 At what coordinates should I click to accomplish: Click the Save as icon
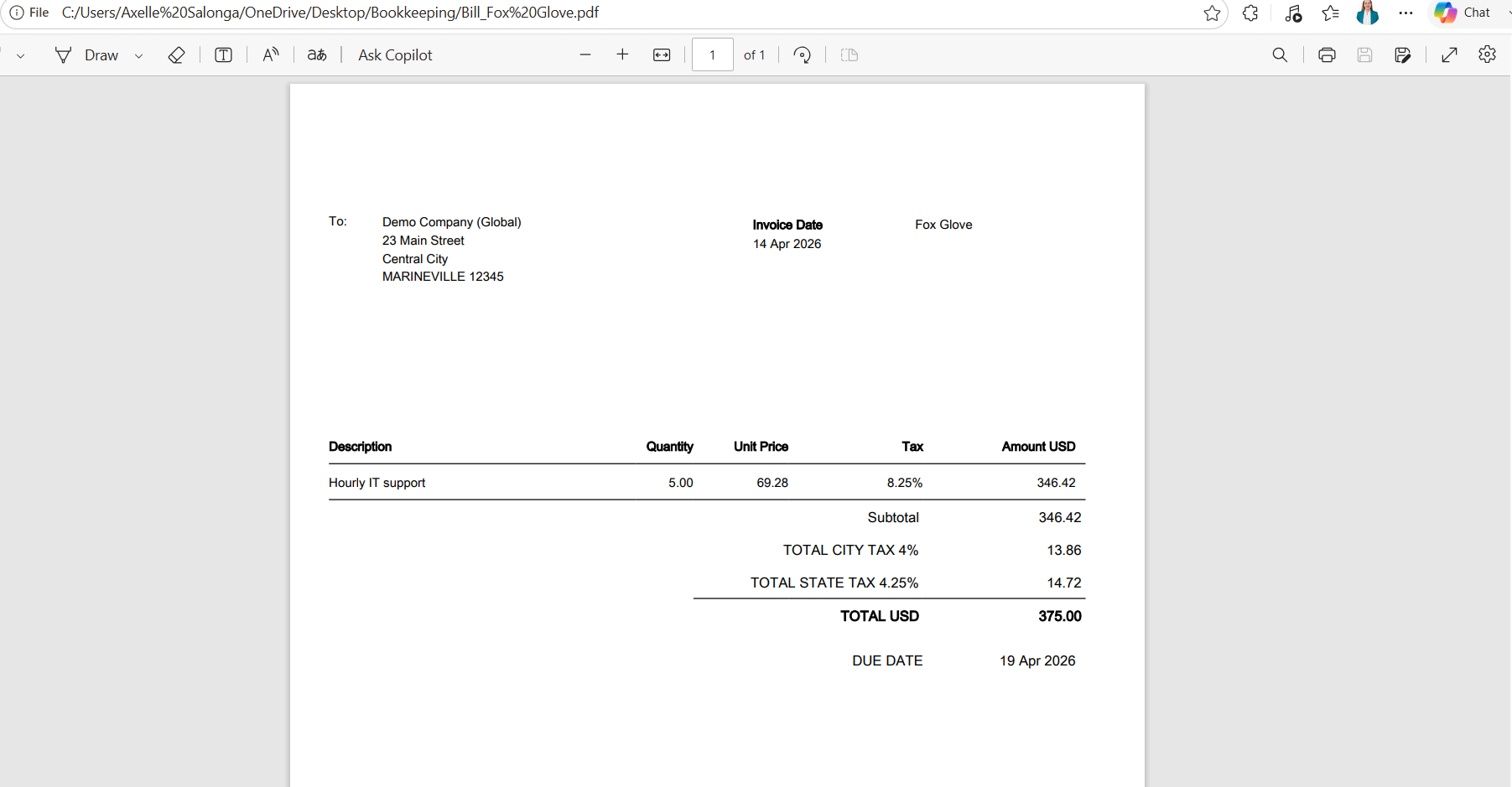[x=1402, y=55]
